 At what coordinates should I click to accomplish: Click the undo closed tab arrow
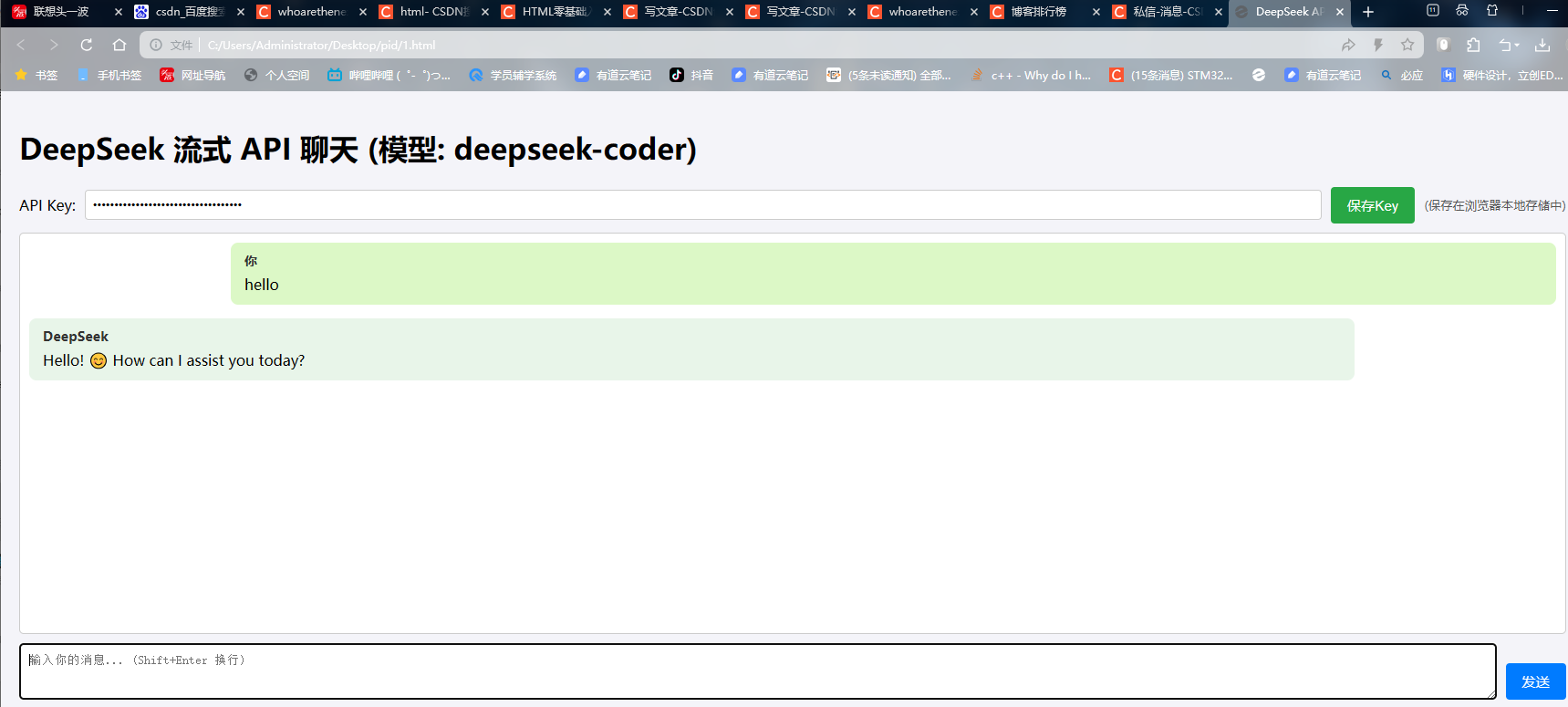pos(1504,45)
